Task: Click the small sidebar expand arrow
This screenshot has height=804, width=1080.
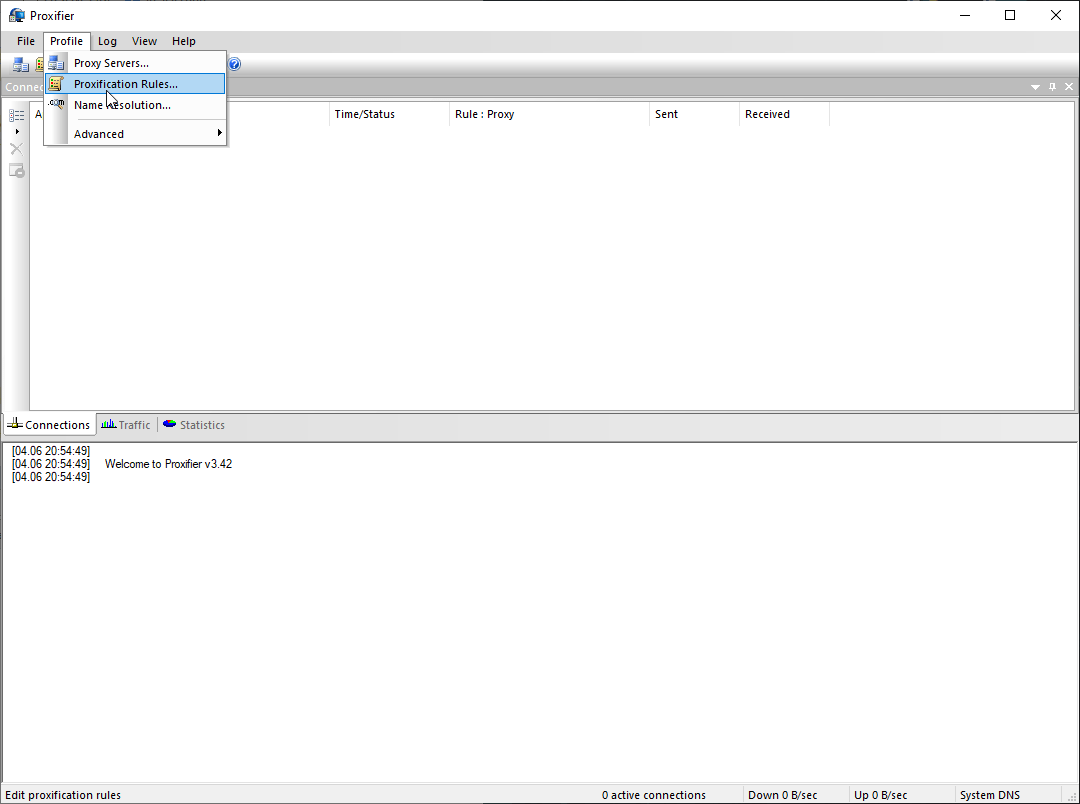Action: pyautogui.click(x=17, y=132)
